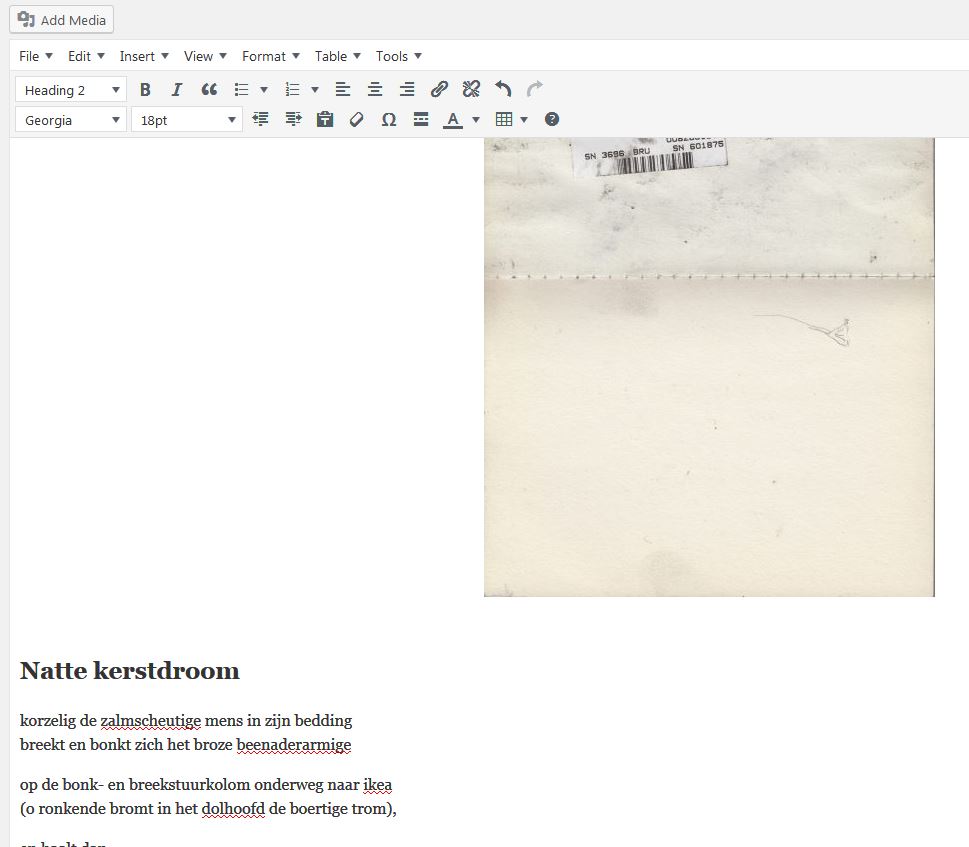The image size is (969, 847).
Task: Click the heading Natte kerstdroom
Action: click(x=130, y=671)
